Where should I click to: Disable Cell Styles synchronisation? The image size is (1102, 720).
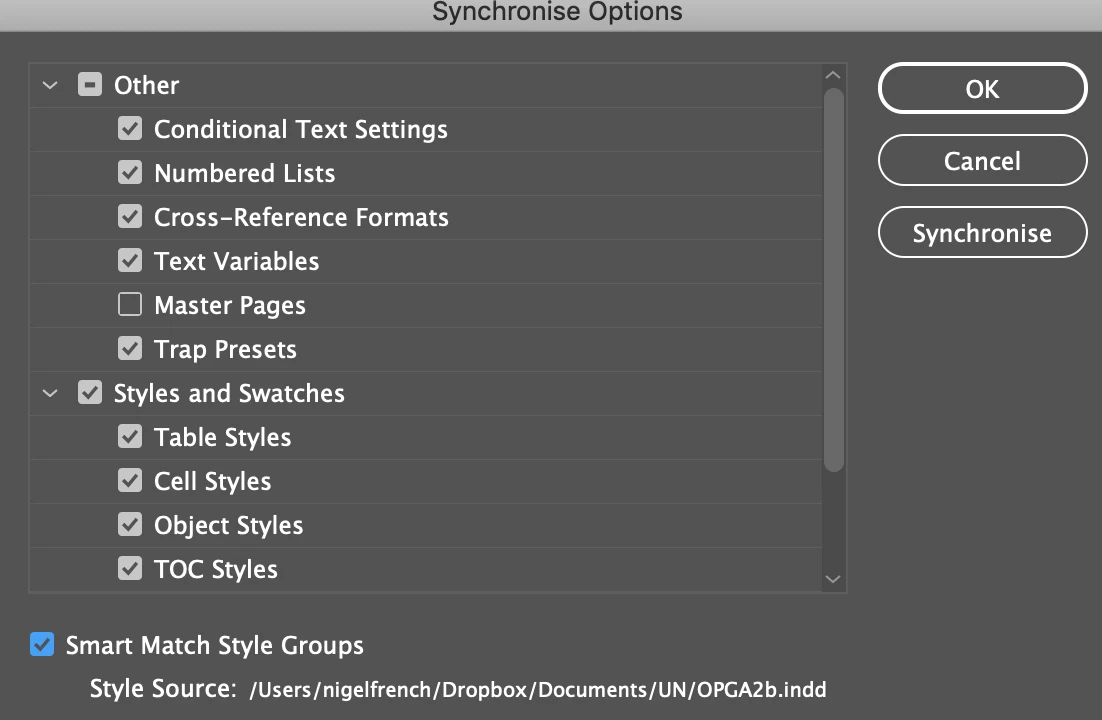tap(130, 481)
